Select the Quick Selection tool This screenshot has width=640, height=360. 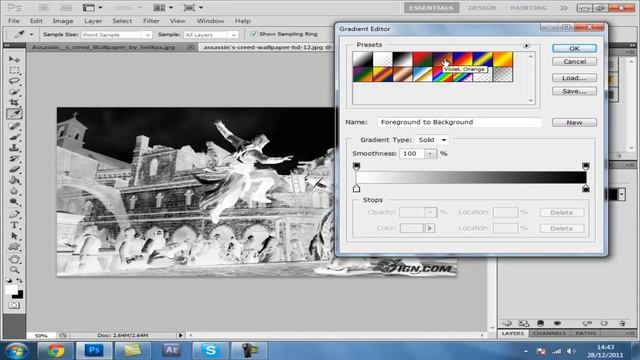point(14,92)
